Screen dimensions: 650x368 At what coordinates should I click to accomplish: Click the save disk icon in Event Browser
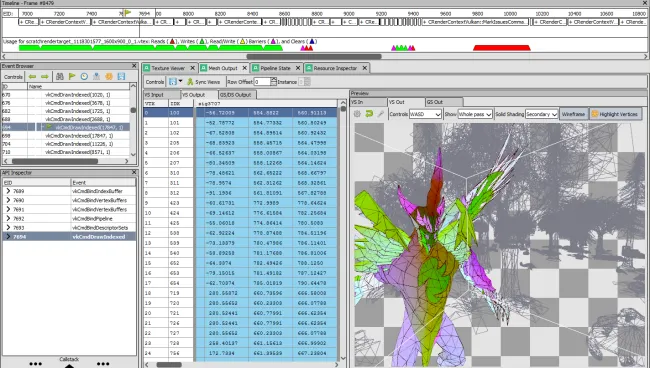[x=121, y=77]
